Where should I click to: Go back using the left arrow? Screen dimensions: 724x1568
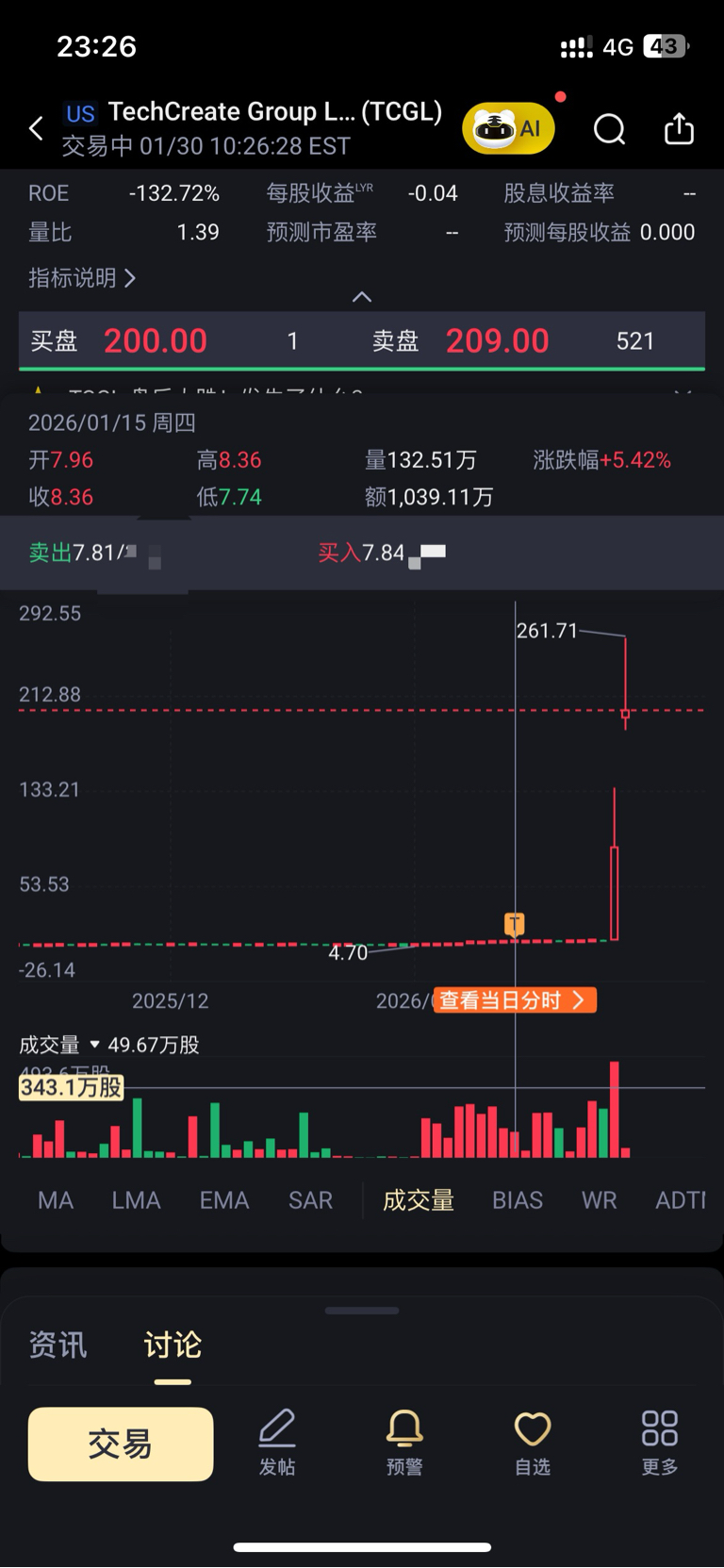click(x=36, y=128)
